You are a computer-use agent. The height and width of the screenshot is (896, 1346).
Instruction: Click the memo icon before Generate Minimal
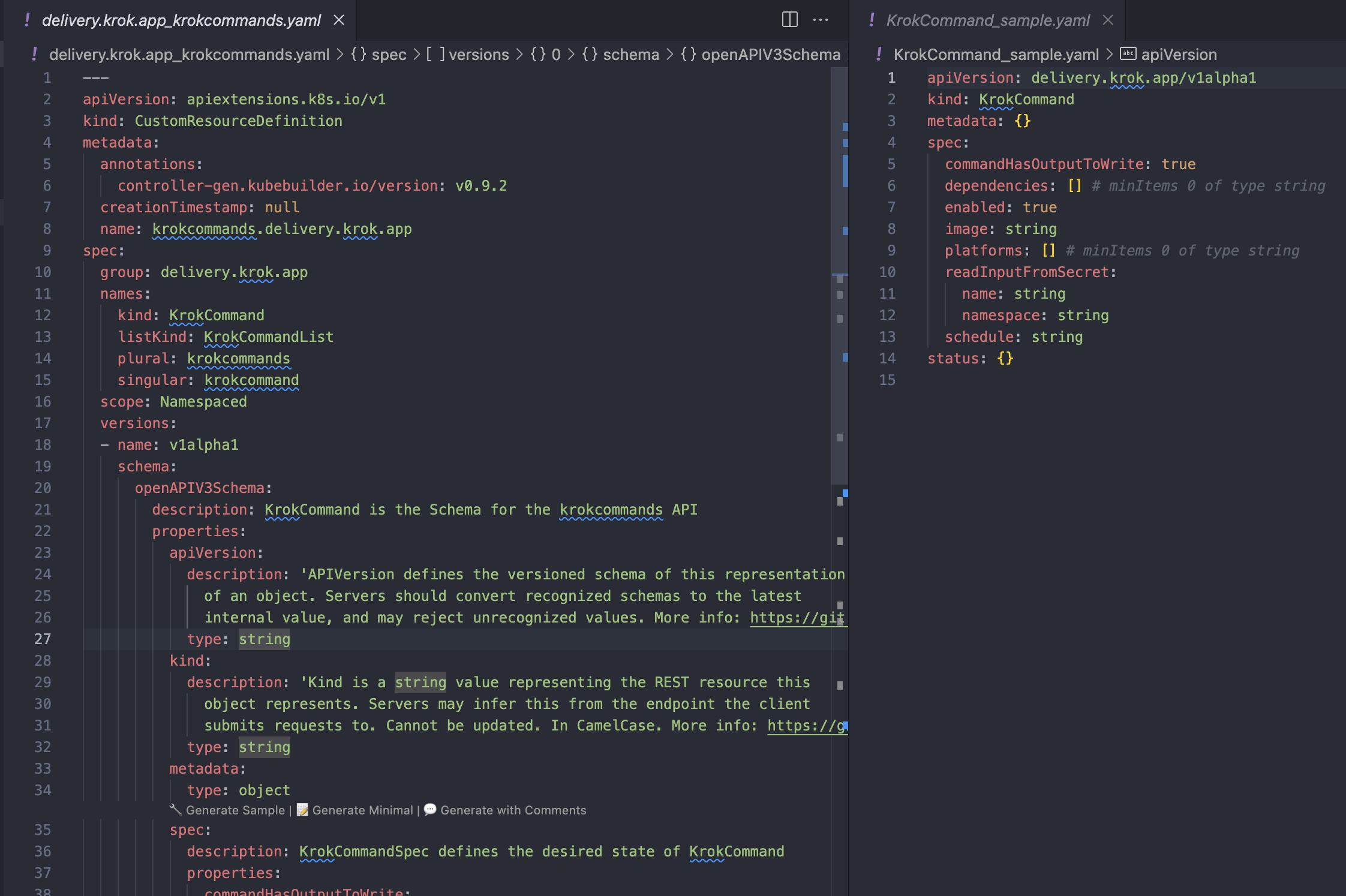pyautogui.click(x=302, y=810)
